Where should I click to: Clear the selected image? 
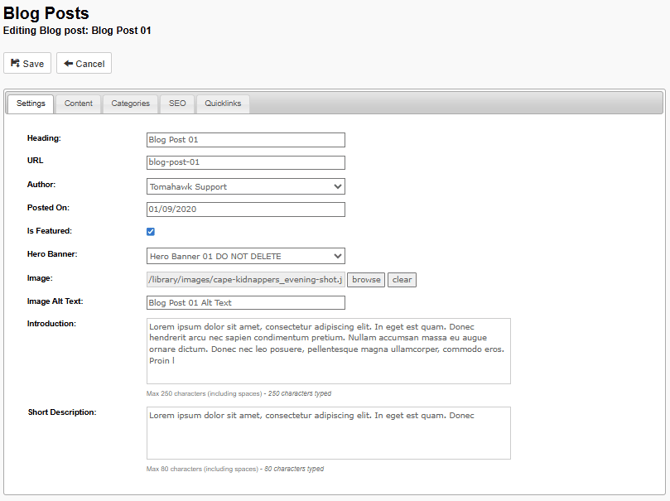click(x=402, y=280)
